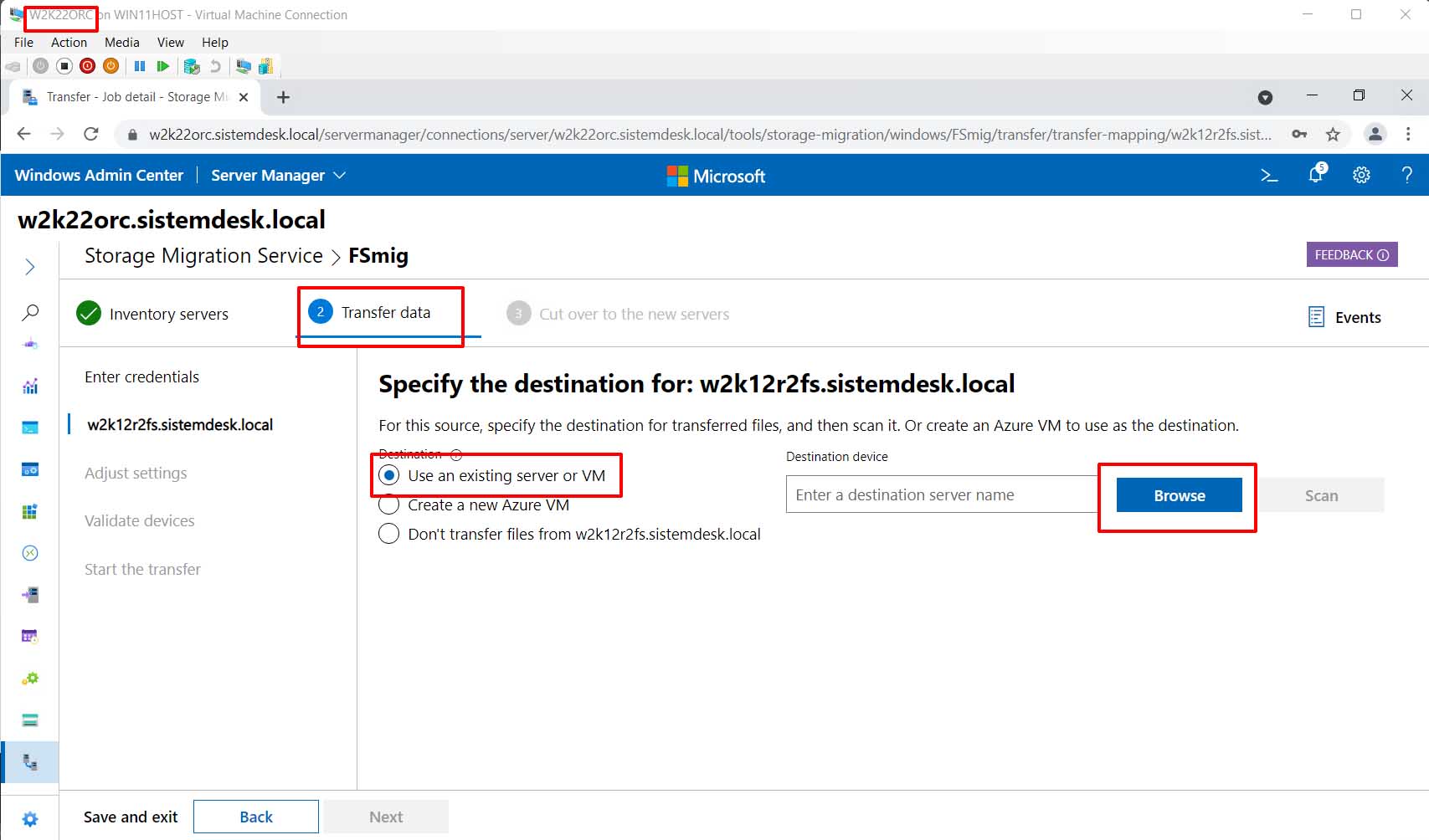
Task: Expand the Server Manager dropdown
Action: click(278, 175)
